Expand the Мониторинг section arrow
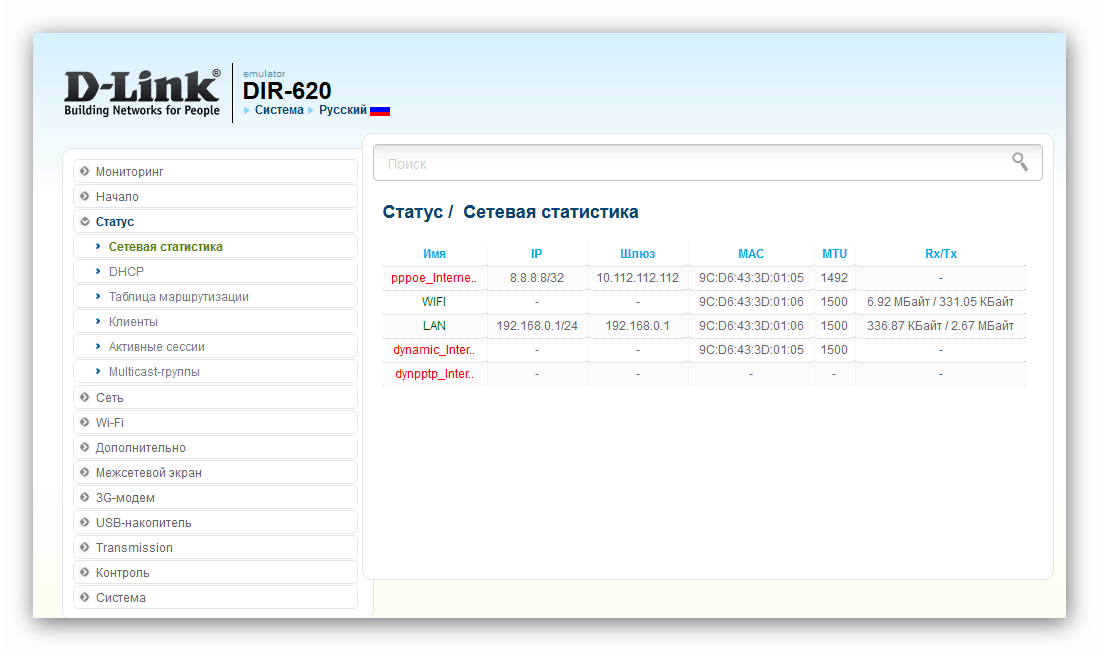This screenshot has height=651, width=1099. (x=85, y=172)
